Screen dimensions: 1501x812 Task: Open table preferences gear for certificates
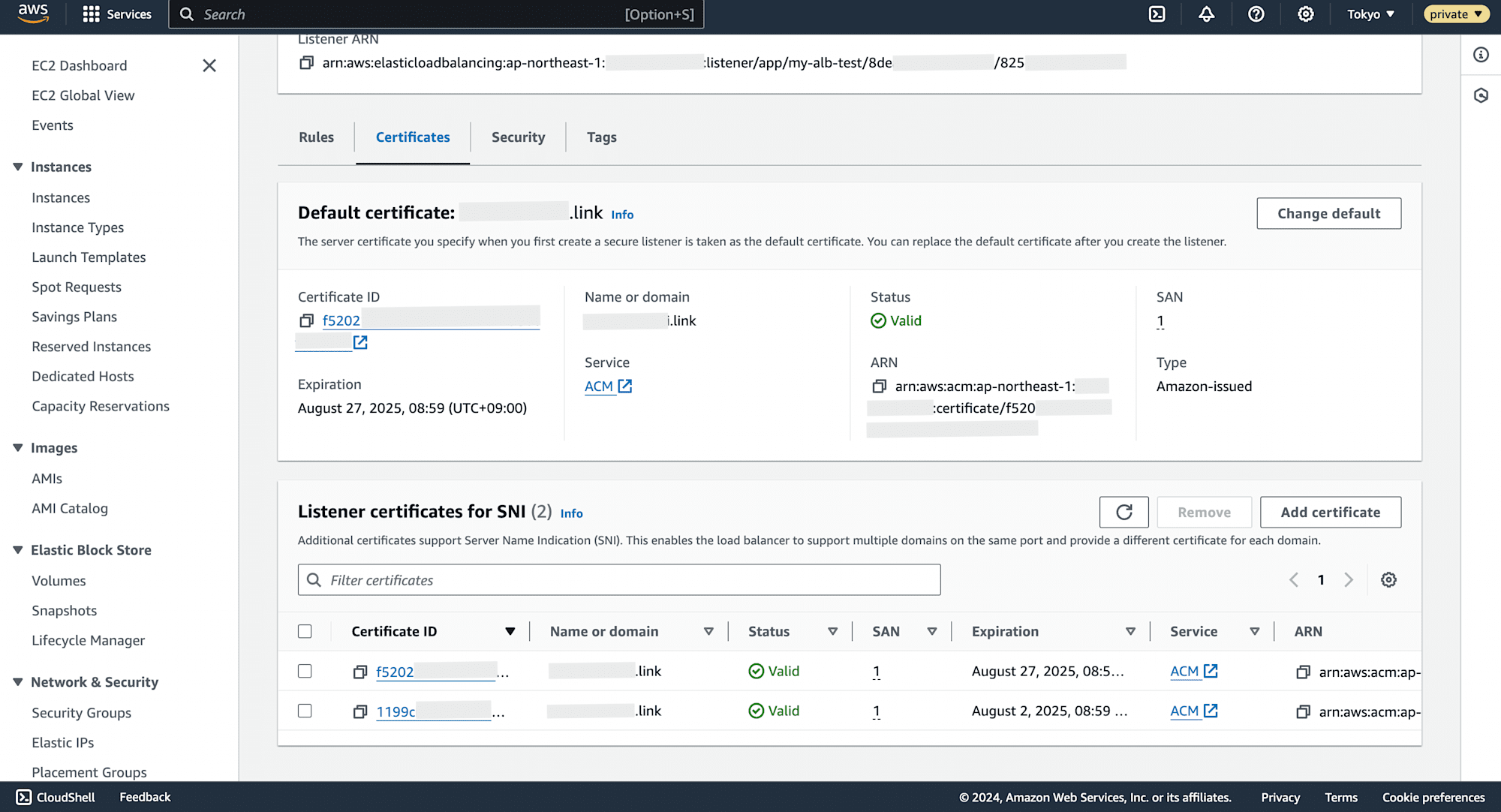[1389, 580]
